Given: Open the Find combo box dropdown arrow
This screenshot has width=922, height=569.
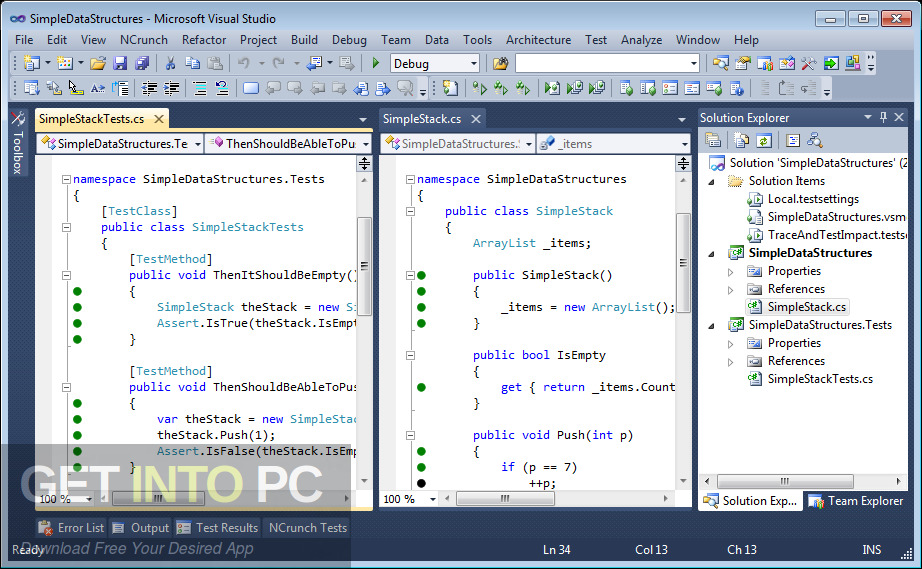Looking at the screenshot, I should click(x=694, y=63).
